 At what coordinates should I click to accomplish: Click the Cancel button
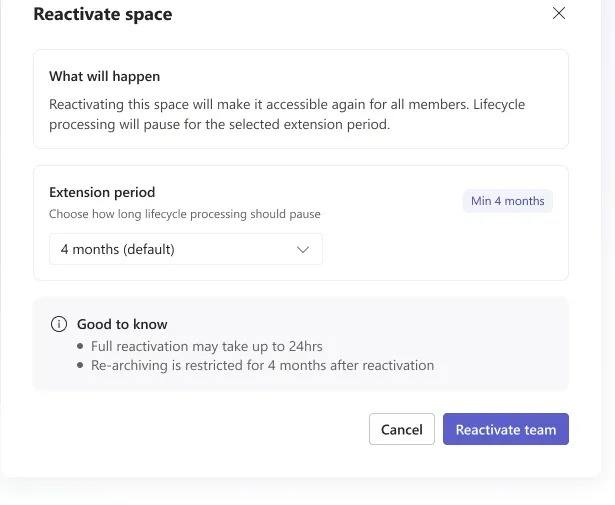[402, 429]
